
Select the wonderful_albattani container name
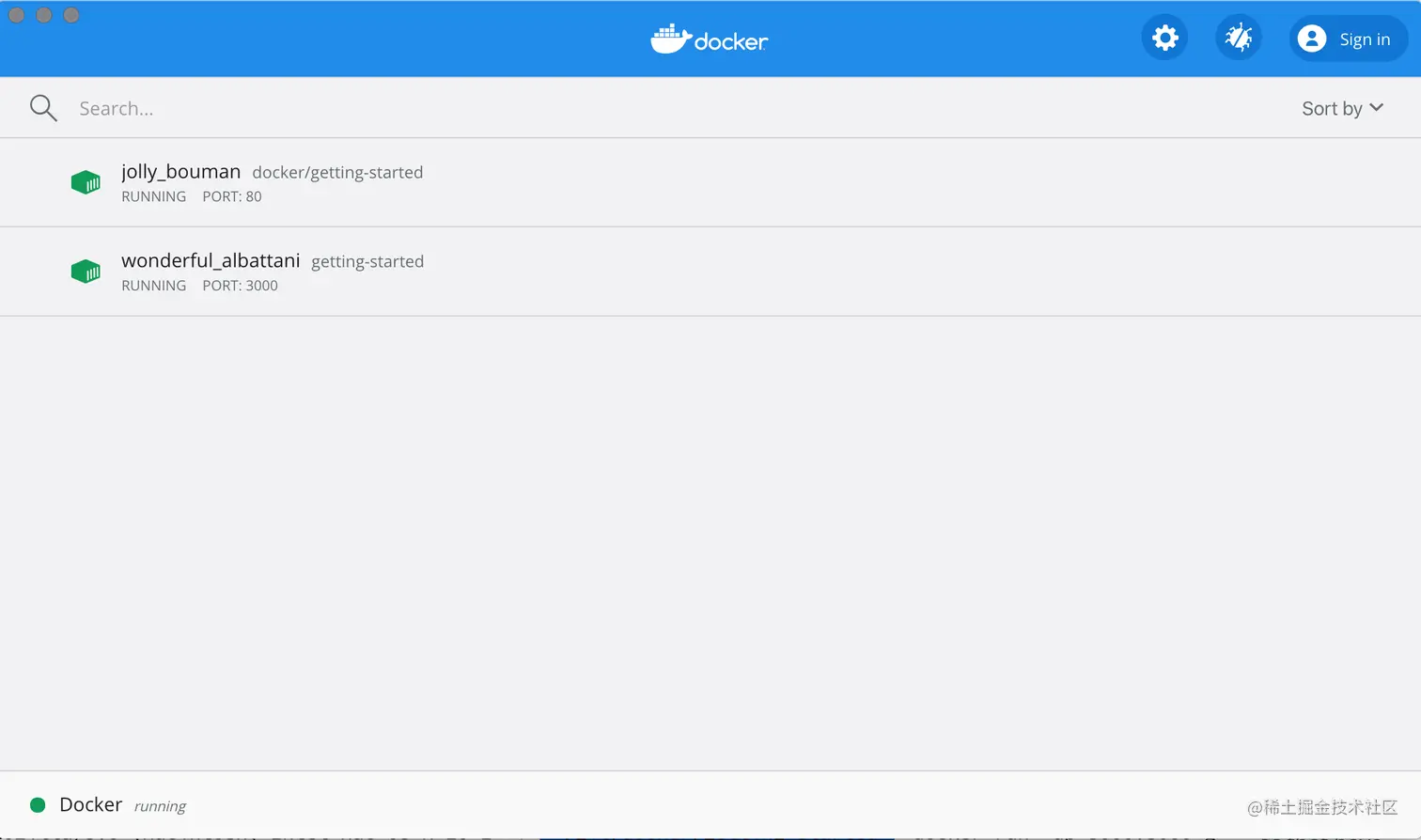(211, 260)
